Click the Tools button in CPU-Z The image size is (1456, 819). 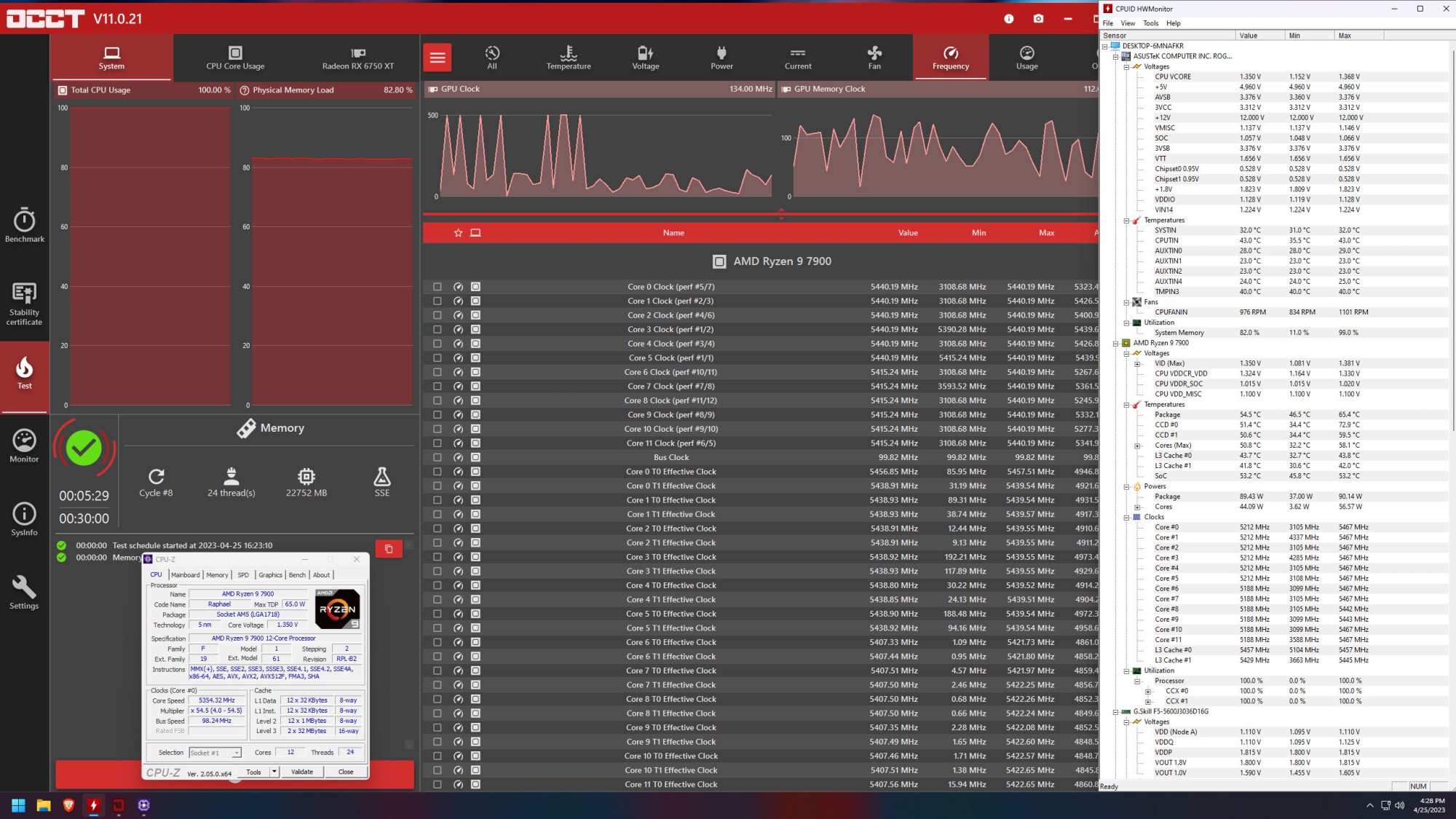click(x=253, y=772)
